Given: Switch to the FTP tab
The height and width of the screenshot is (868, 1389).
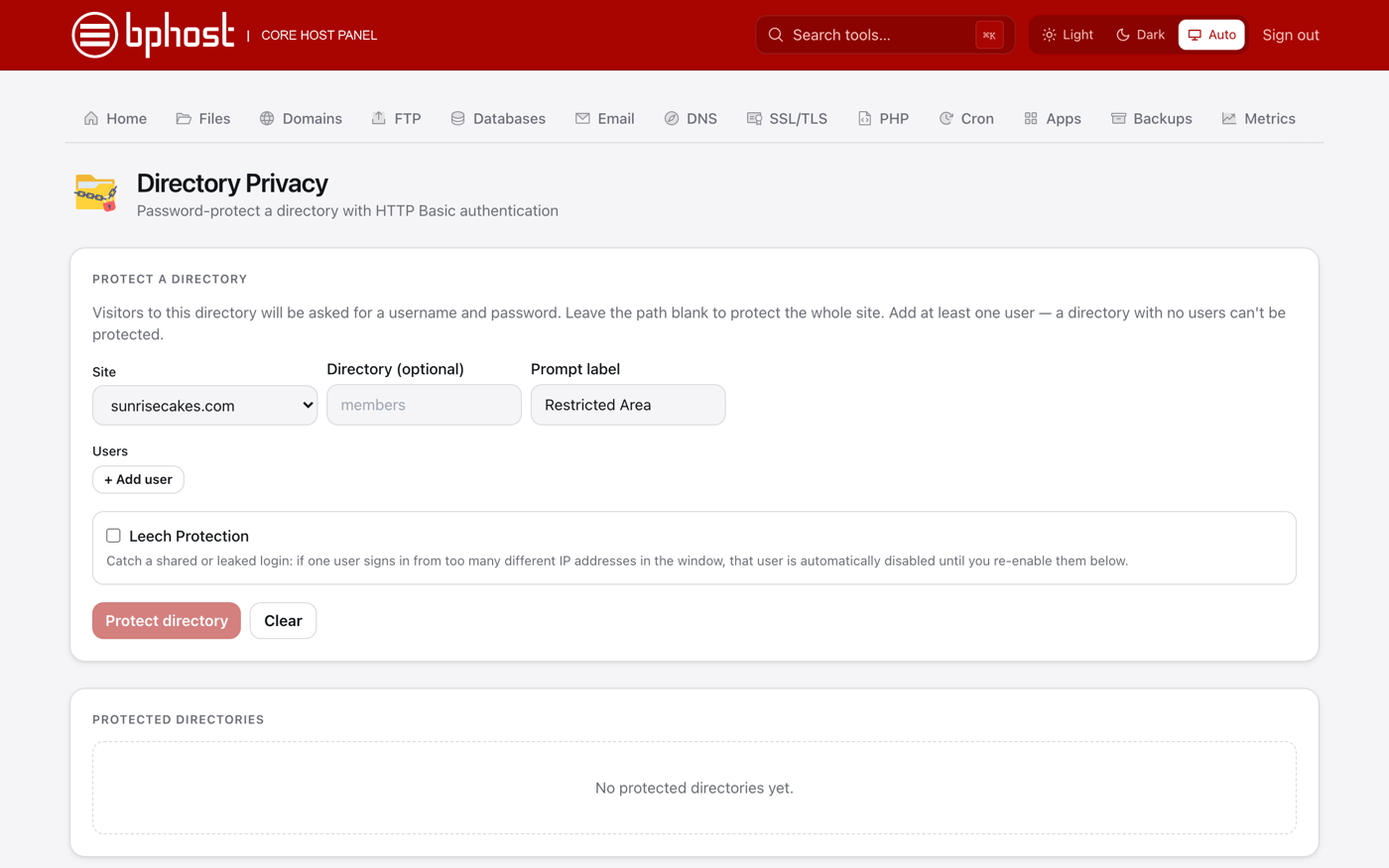Looking at the screenshot, I should coord(396,118).
